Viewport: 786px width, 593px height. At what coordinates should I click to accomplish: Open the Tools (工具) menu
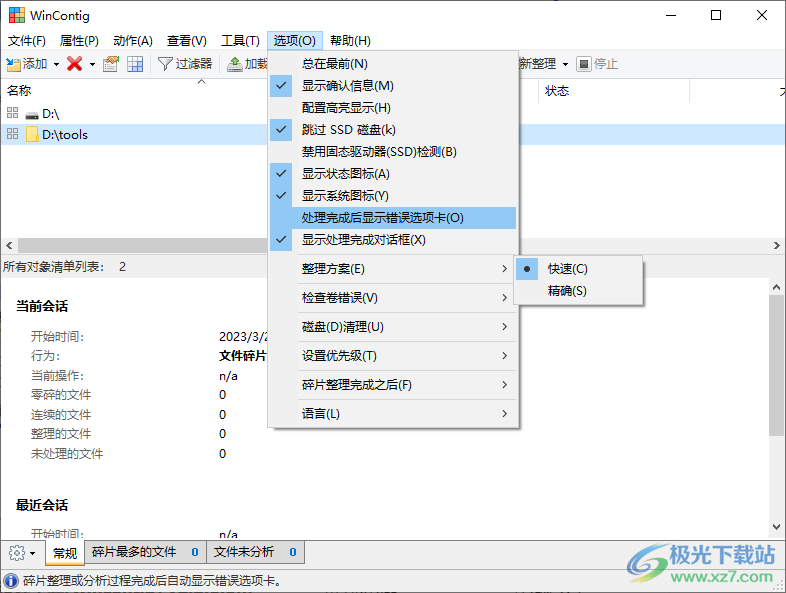pos(241,41)
